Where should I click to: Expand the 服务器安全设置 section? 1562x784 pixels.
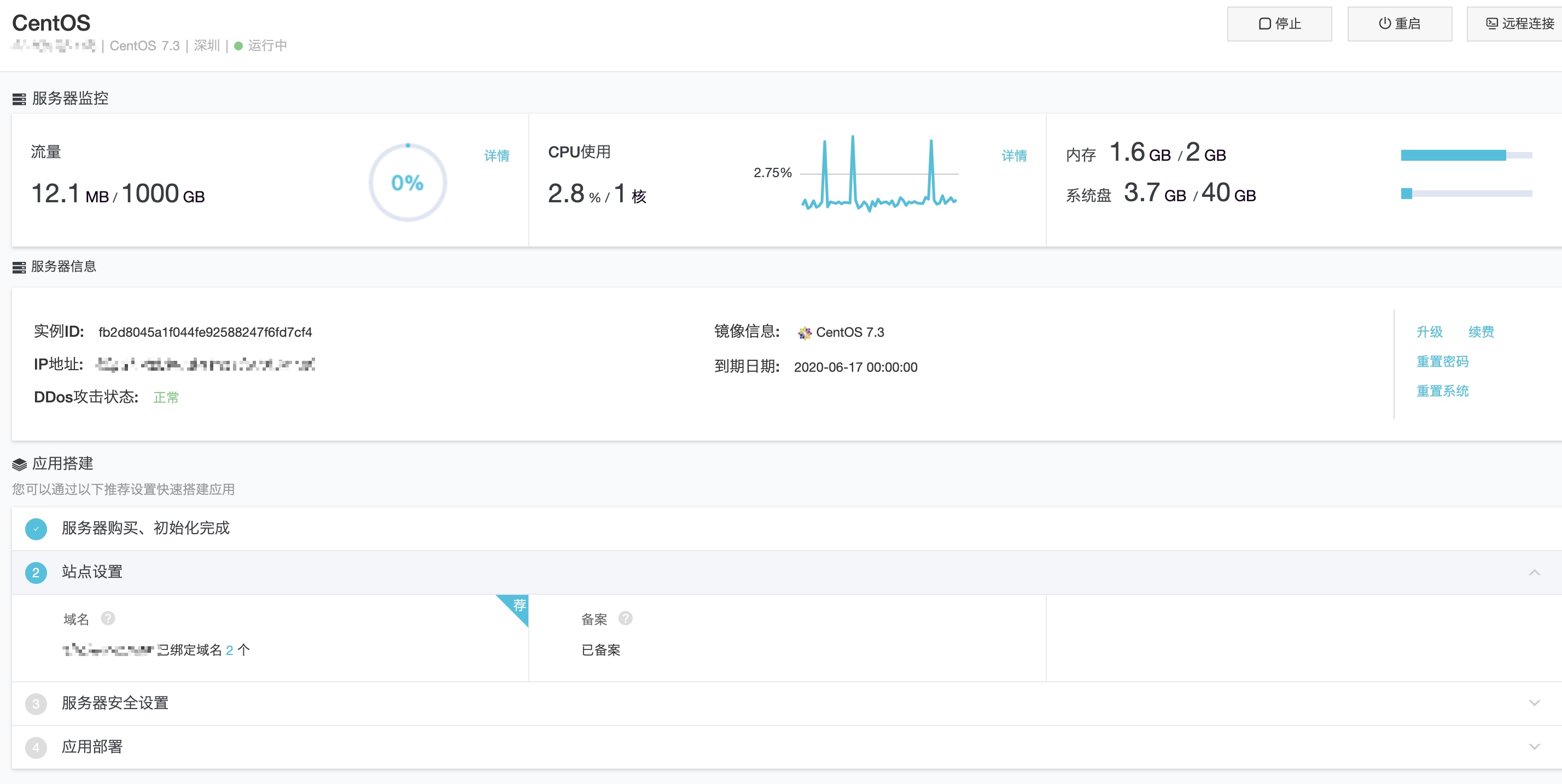tap(1534, 703)
